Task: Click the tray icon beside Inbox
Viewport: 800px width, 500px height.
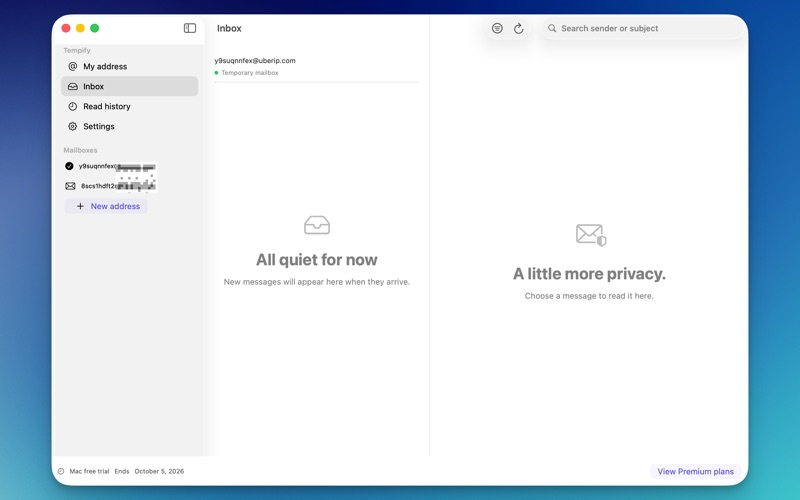Action: coord(73,86)
